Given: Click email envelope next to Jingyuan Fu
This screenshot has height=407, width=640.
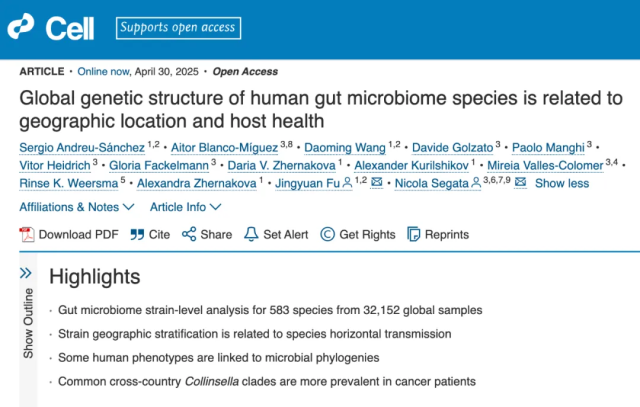Looking at the screenshot, I should (x=376, y=182).
